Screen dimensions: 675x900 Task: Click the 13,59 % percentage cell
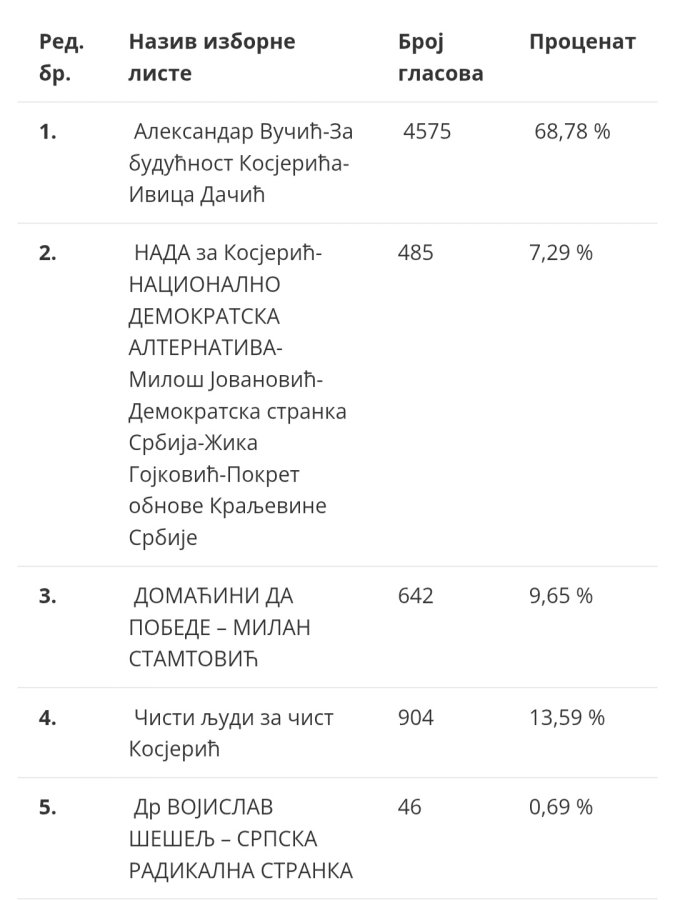pos(567,717)
